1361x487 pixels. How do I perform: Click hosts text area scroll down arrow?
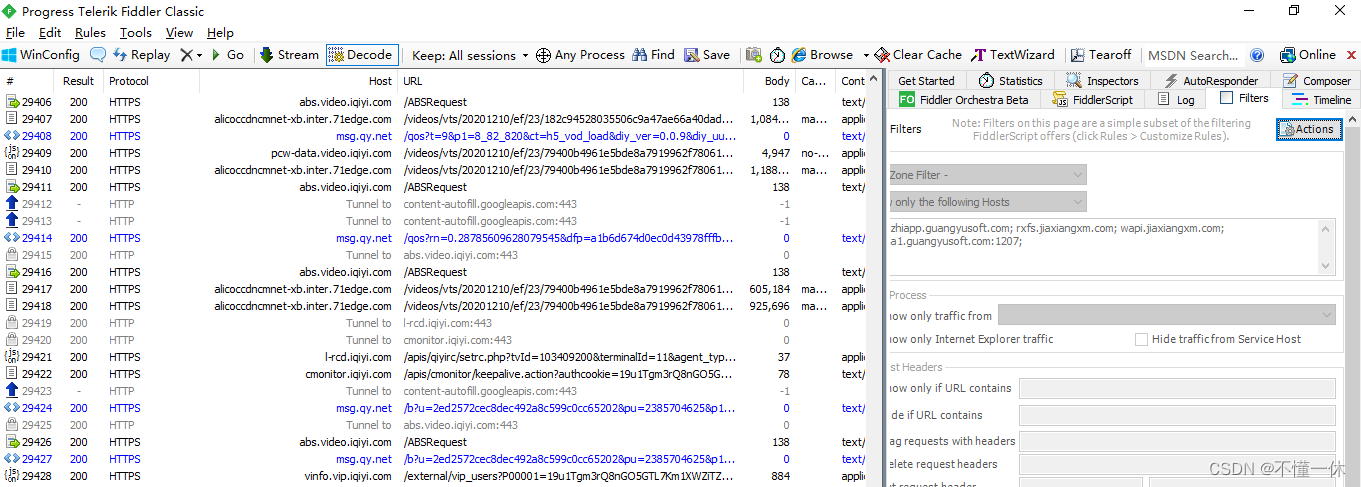click(1327, 266)
